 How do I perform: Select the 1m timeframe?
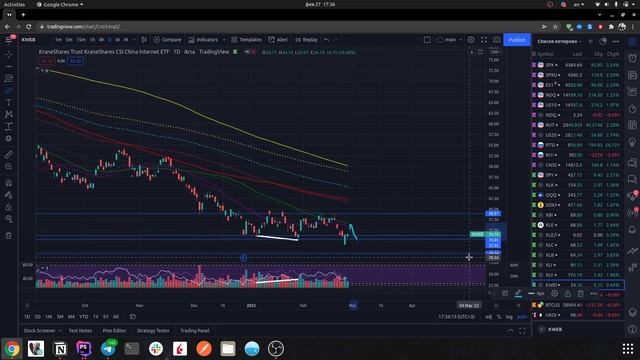click(58, 40)
